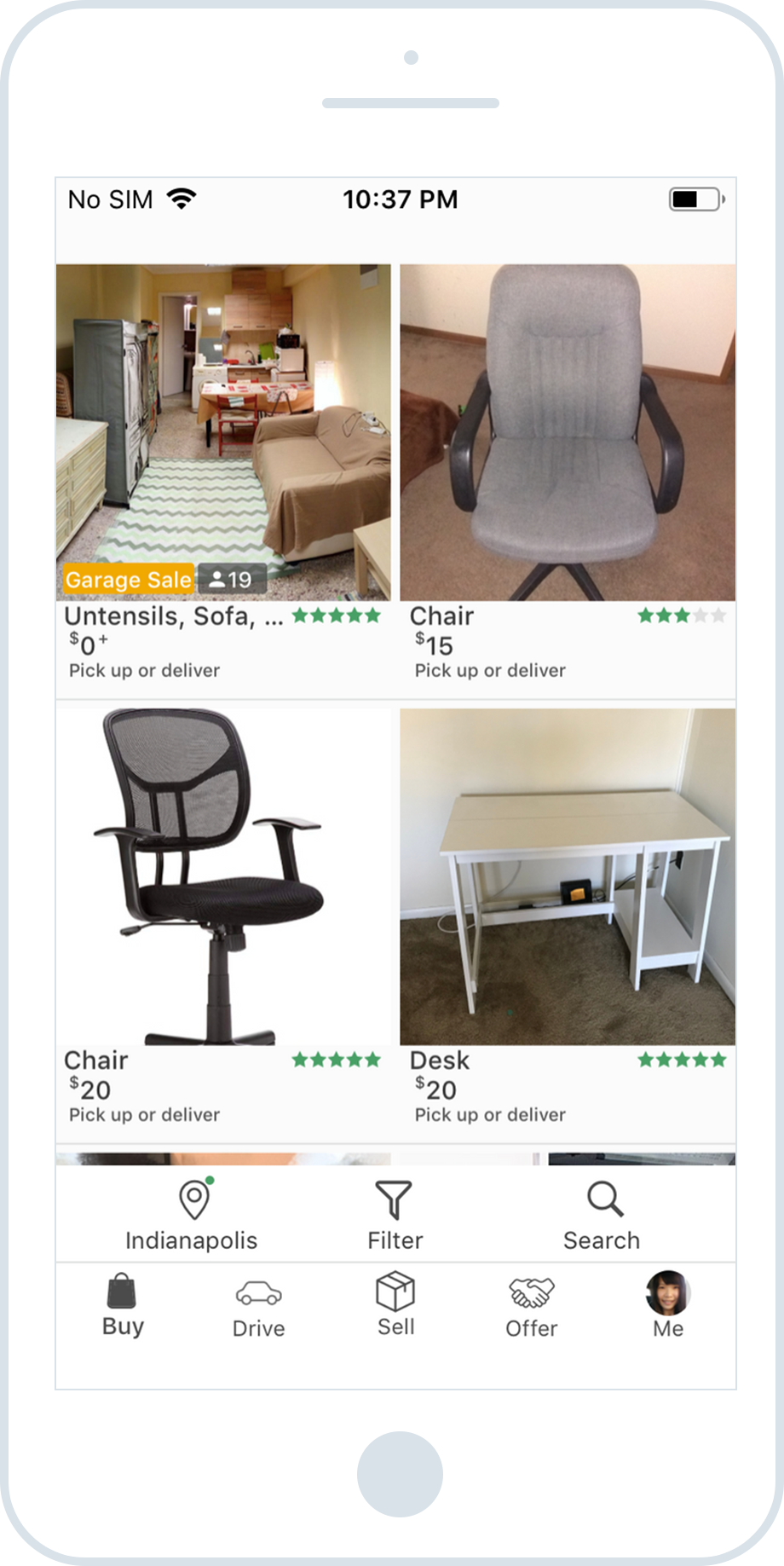784x1566 pixels.
Task: Tap the Wi-Fi status bar icon
Action: pos(182,199)
